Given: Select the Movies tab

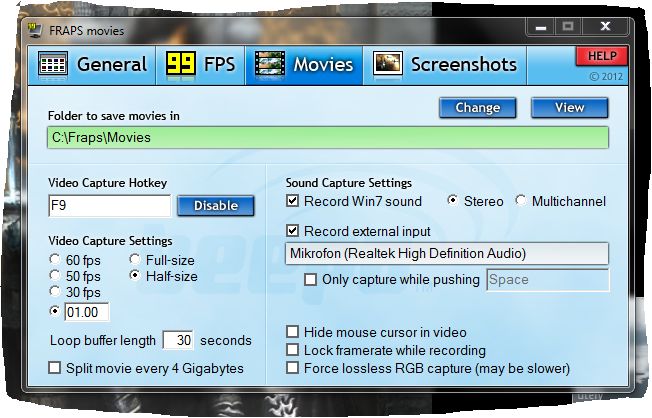Looking at the screenshot, I should 304,64.
